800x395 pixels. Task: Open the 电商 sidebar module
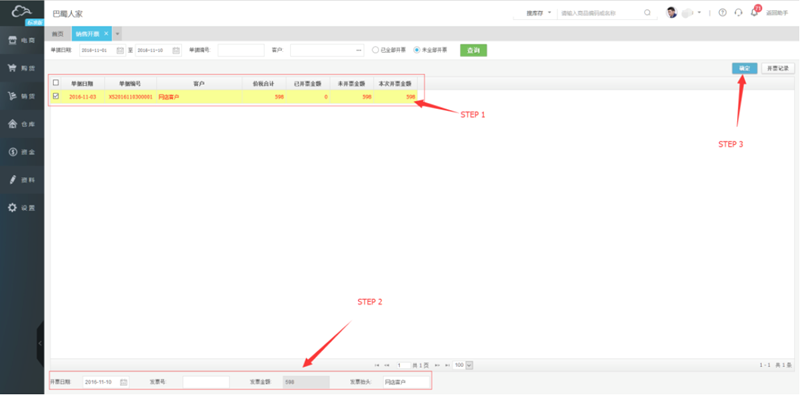point(22,40)
